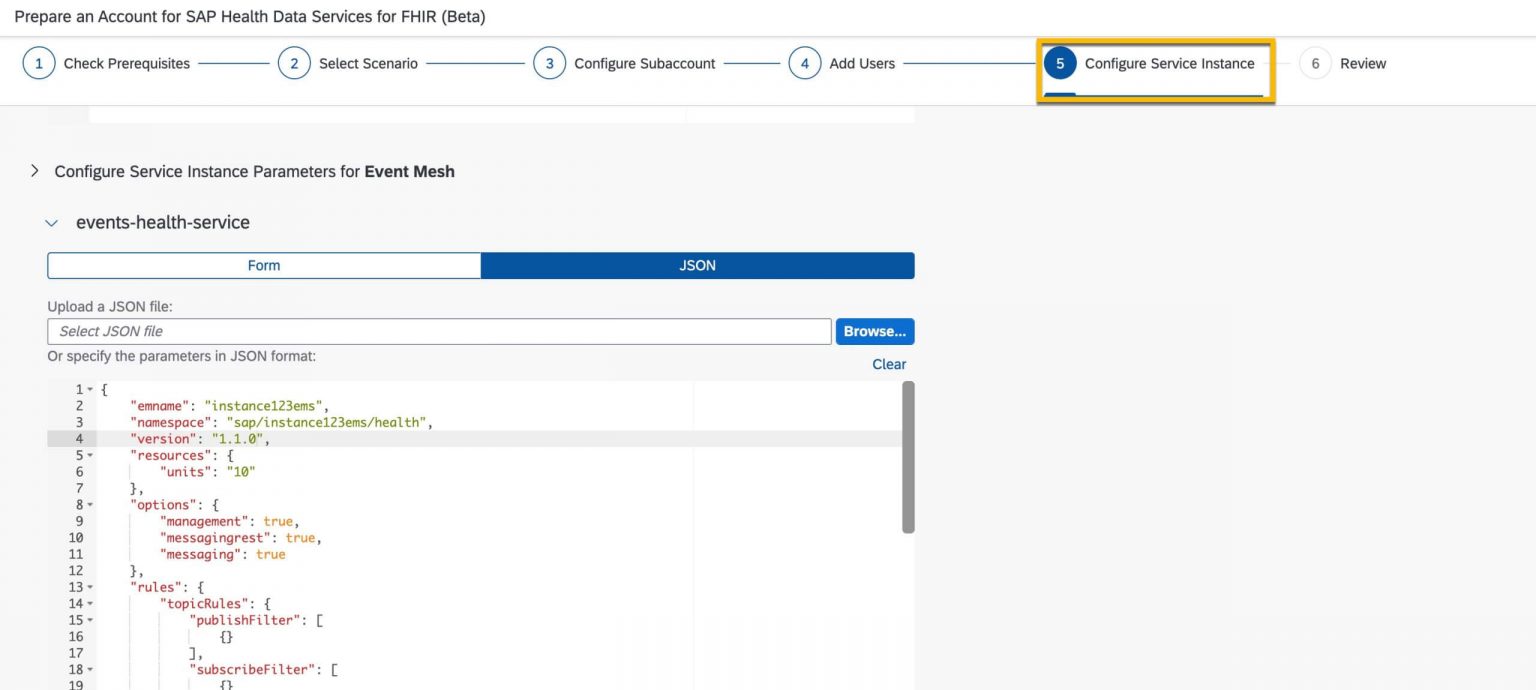Clear the JSON parameters using Clear link
Viewport: 1536px width, 690px height.
click(888, 363)
